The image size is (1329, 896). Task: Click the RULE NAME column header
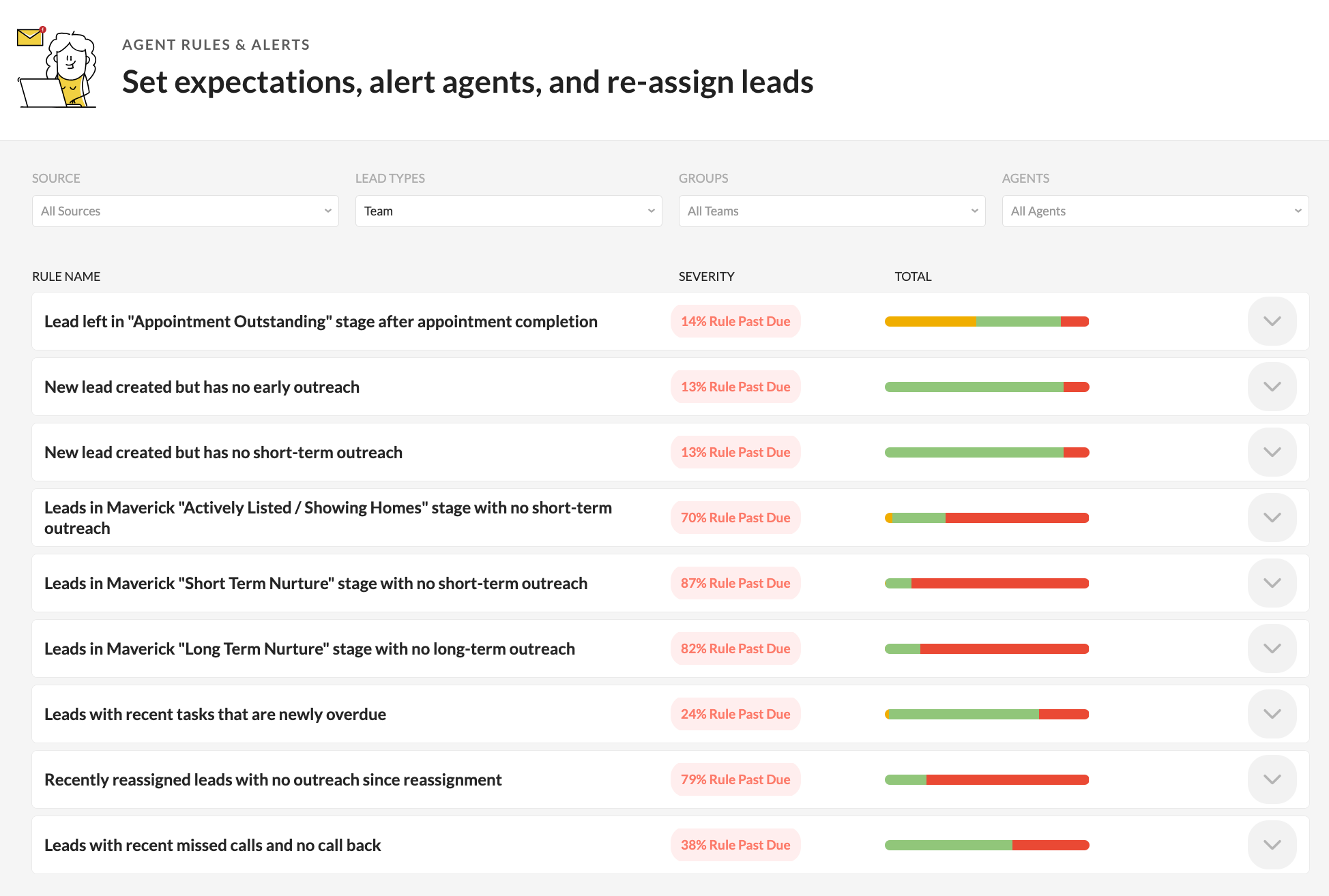click(x=66, y=276)
